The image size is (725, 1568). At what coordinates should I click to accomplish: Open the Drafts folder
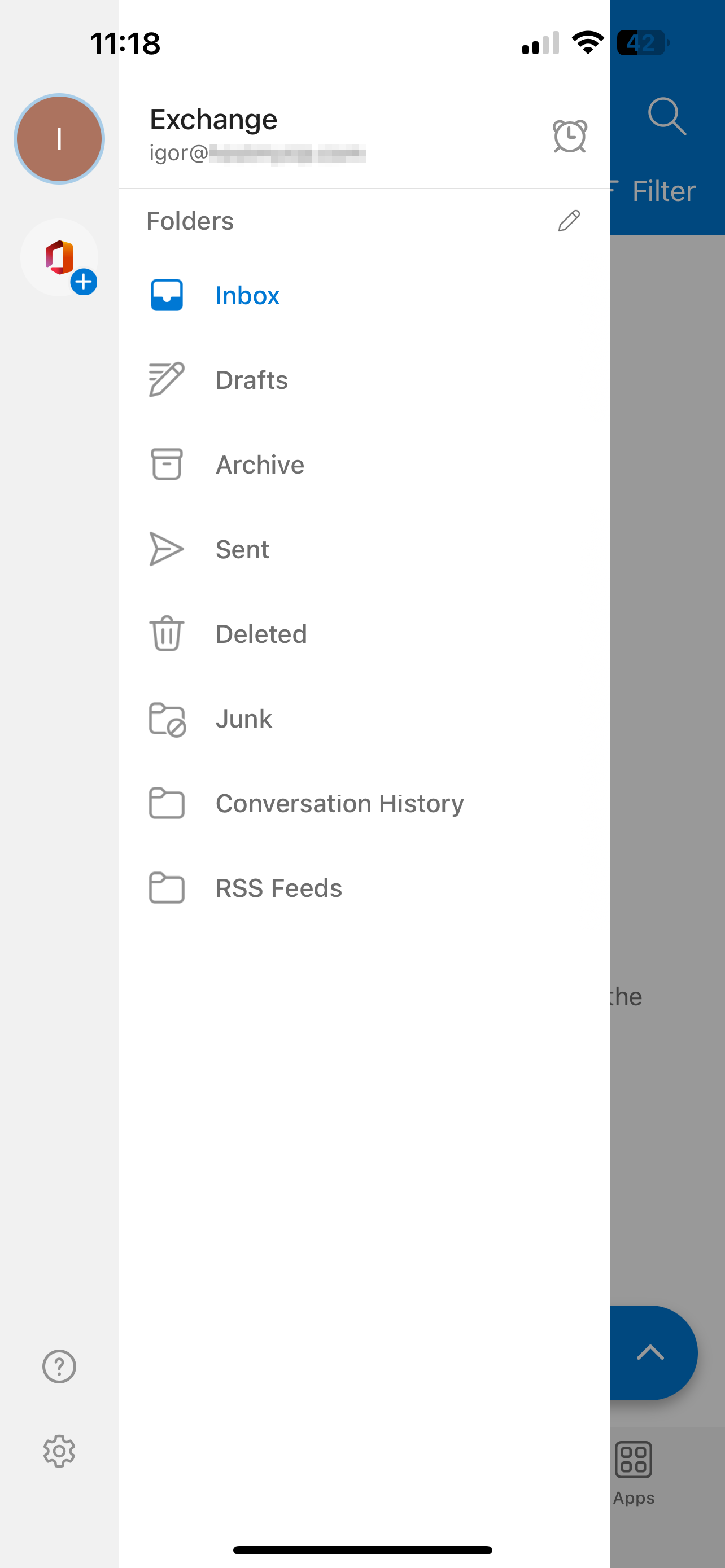pyautogui.click(x=251, y=380)
